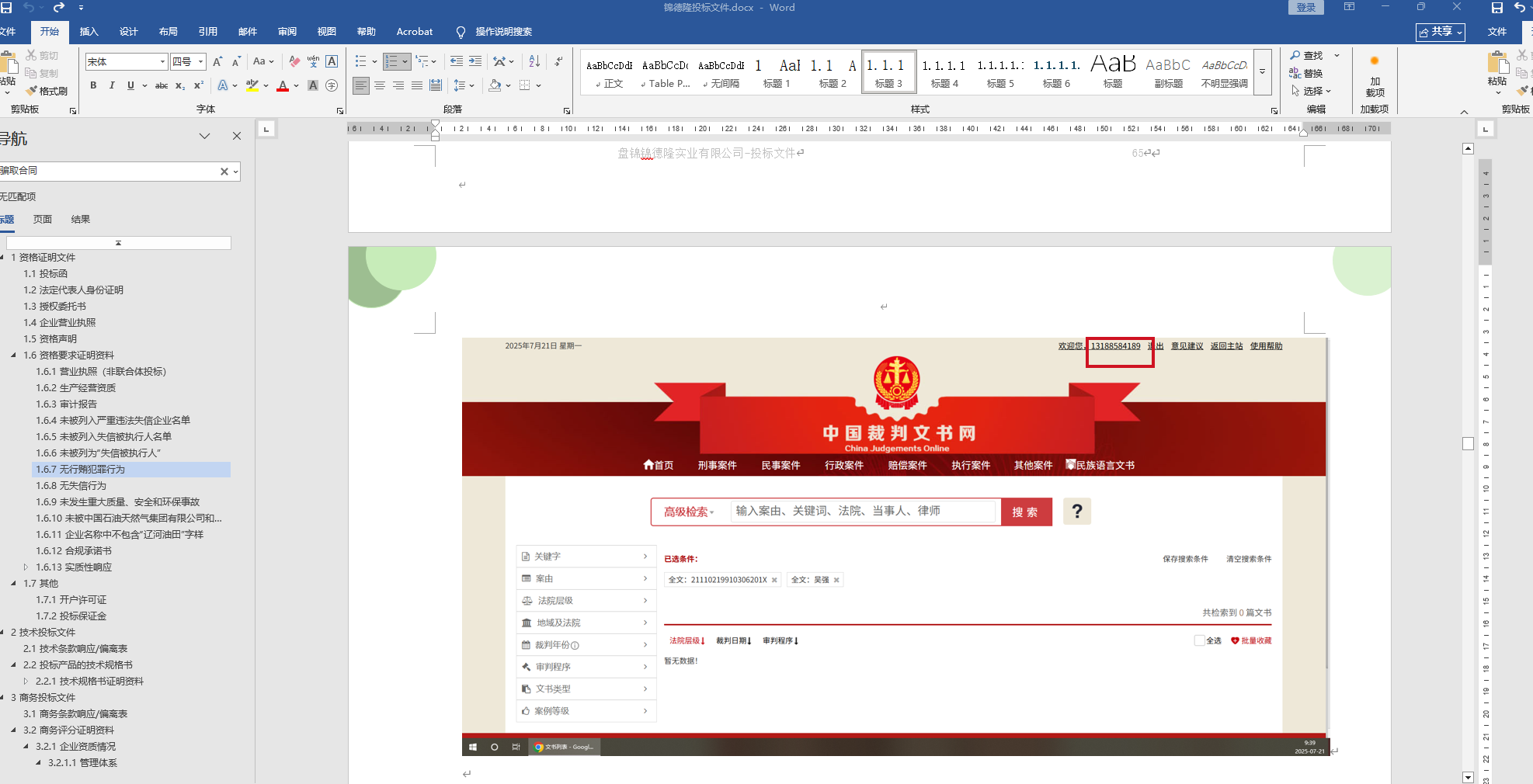Go to '1.4 企业营业执照' heading
Screen dimensions: 1533x784
pos(60,322)
